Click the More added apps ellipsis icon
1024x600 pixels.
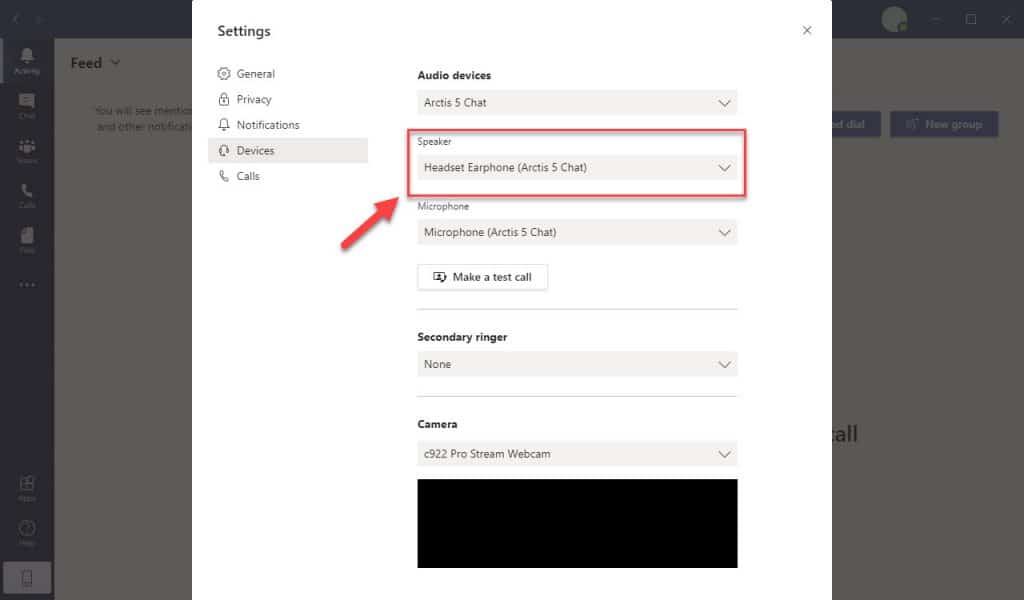point(27,283)
